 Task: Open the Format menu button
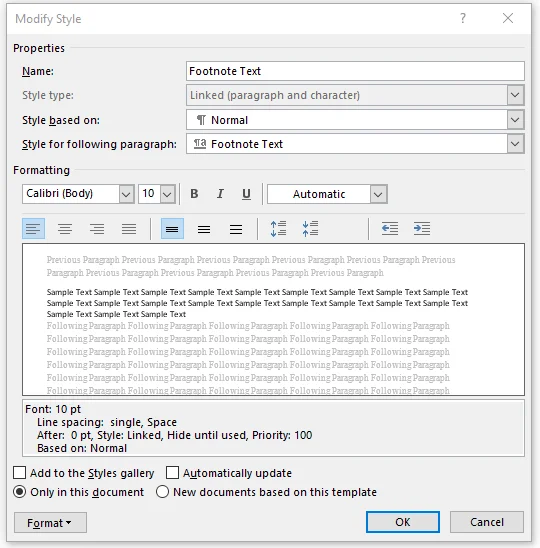click(50, 522)
